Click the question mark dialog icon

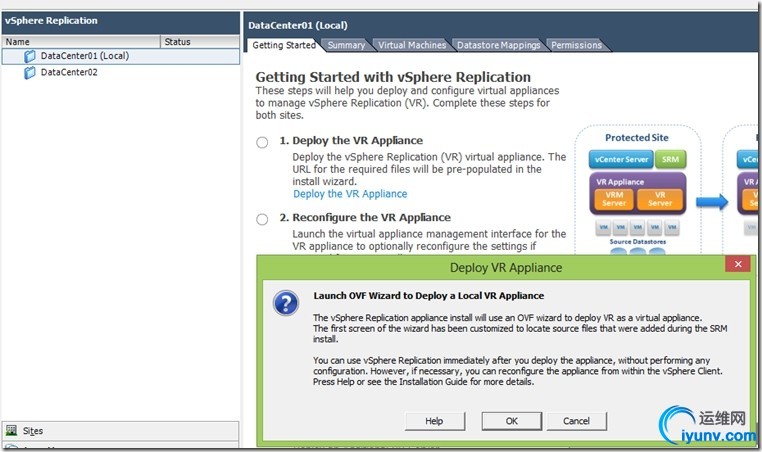pyautogui.click(x=286, y=303)
